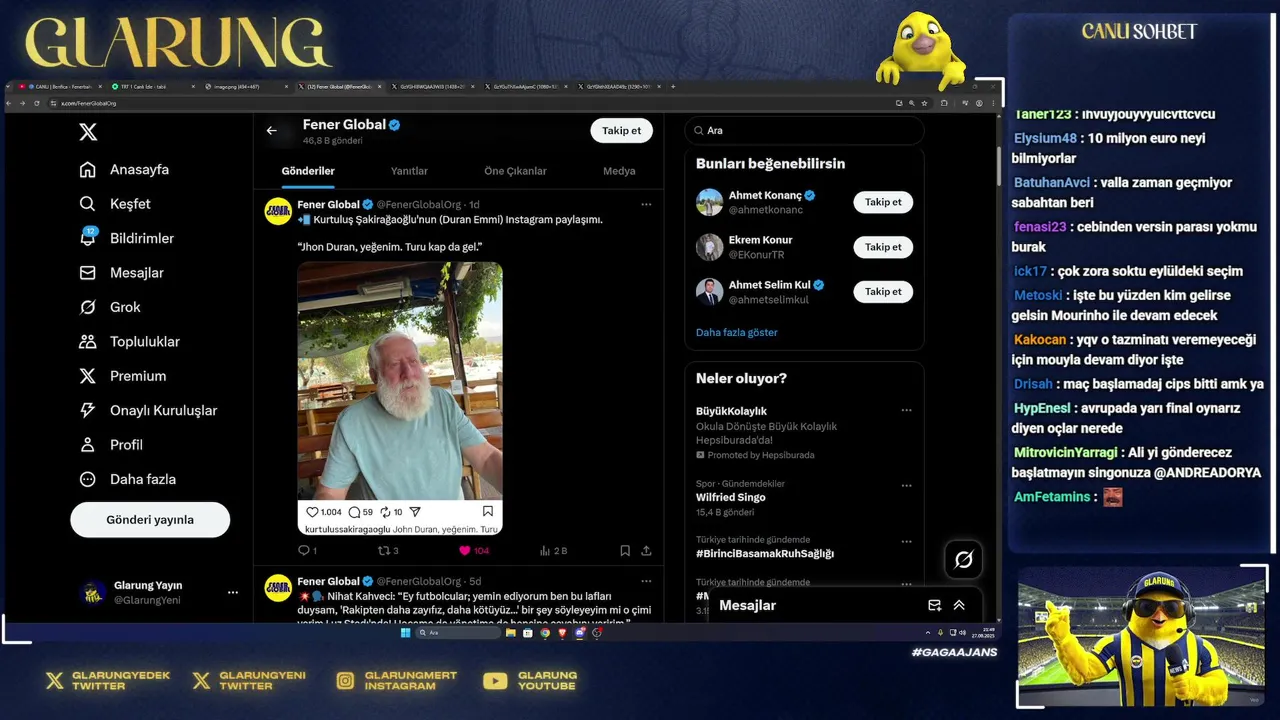Open Mesajlar in the sidebar
1280x720 pixels.
[122, 273]
